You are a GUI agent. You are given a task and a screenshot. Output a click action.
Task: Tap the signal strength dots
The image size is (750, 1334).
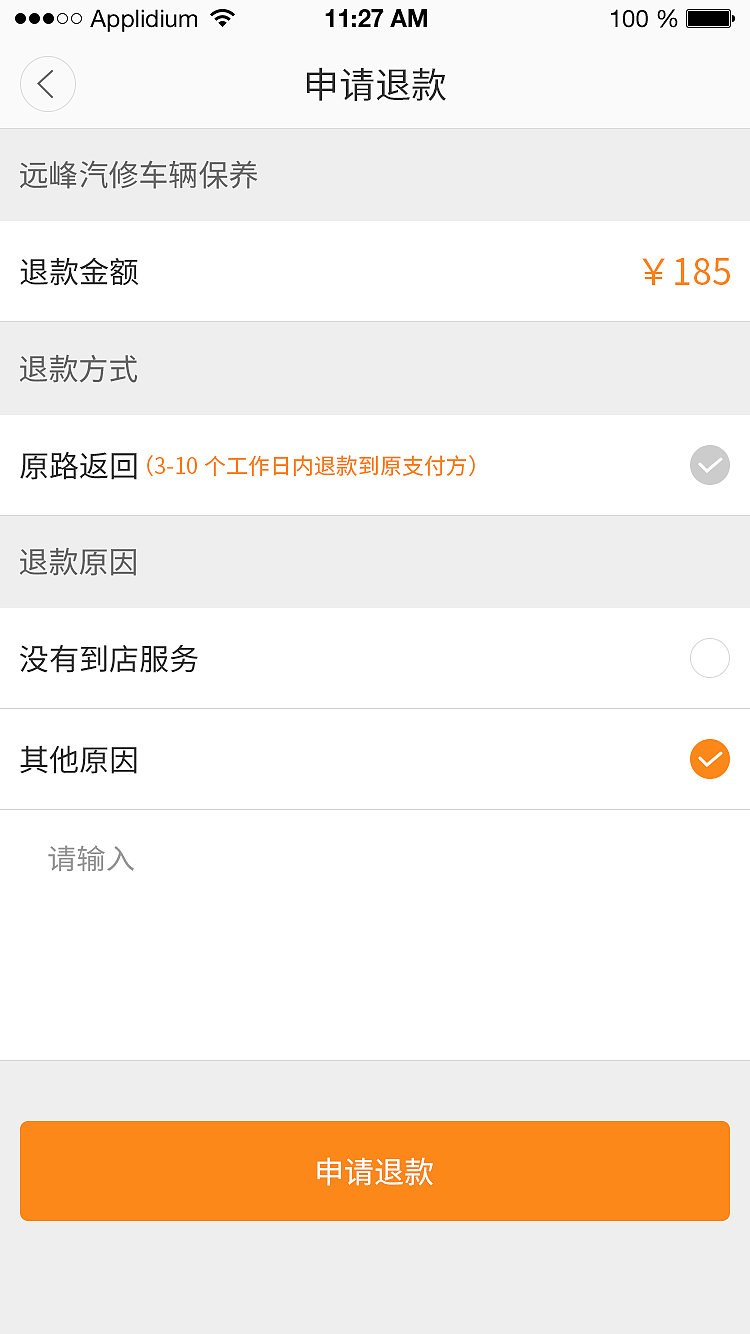(48, 18)
